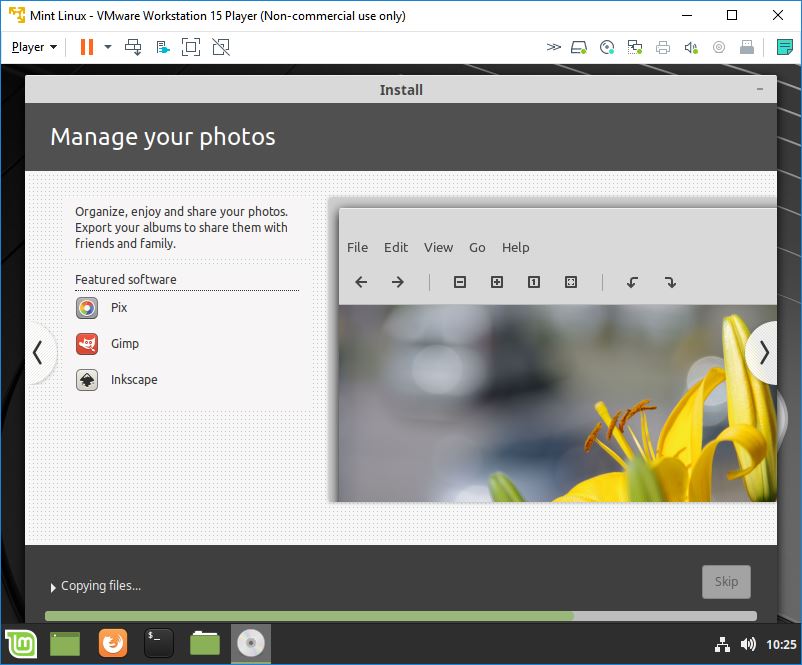Open the Linux Mint start menu
The image size is (802, 665).
pyautogui.click(x=21, y=644)
